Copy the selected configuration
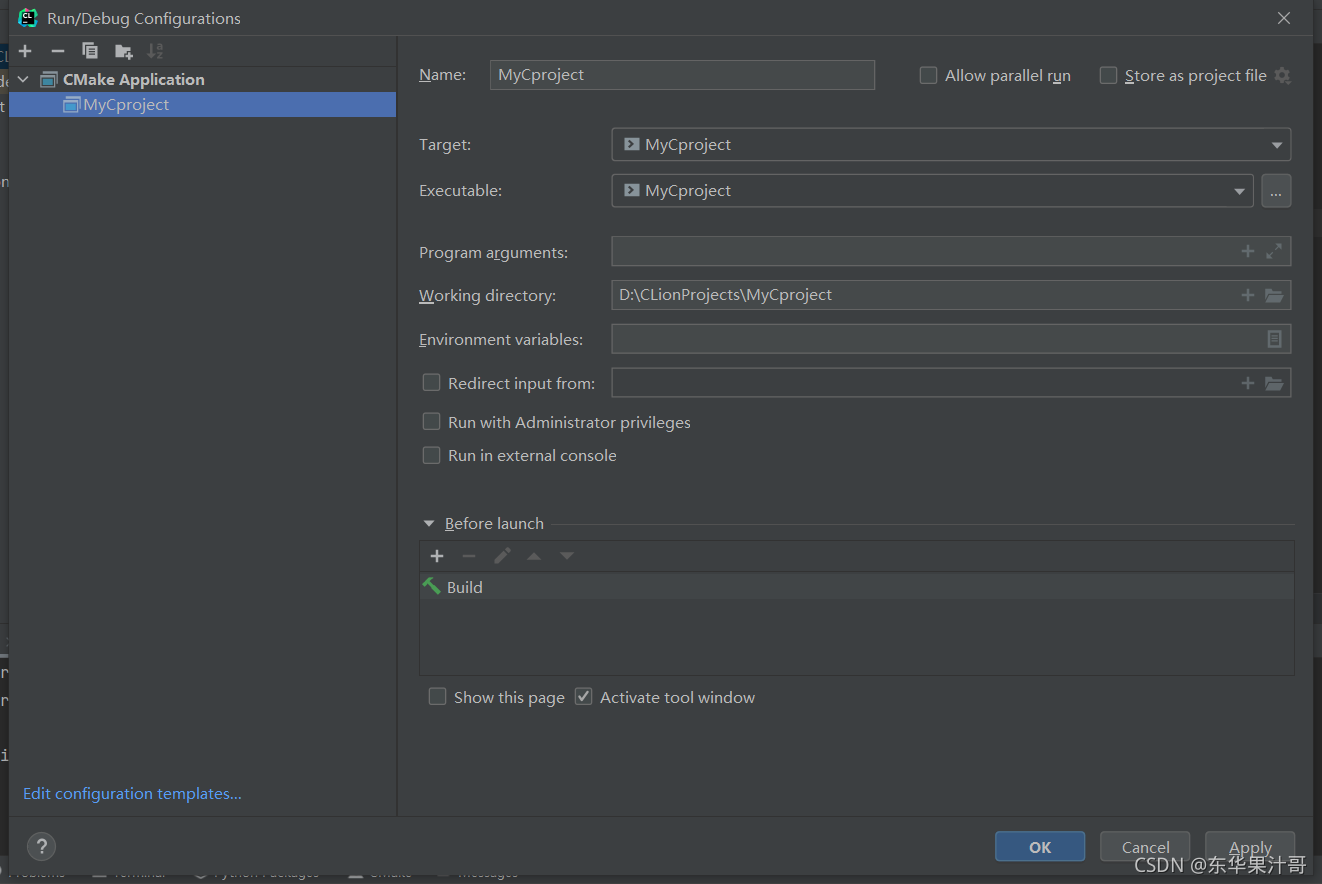This screenshot has height=884, width=1322. pyautogui.click(x=90, y=51)
